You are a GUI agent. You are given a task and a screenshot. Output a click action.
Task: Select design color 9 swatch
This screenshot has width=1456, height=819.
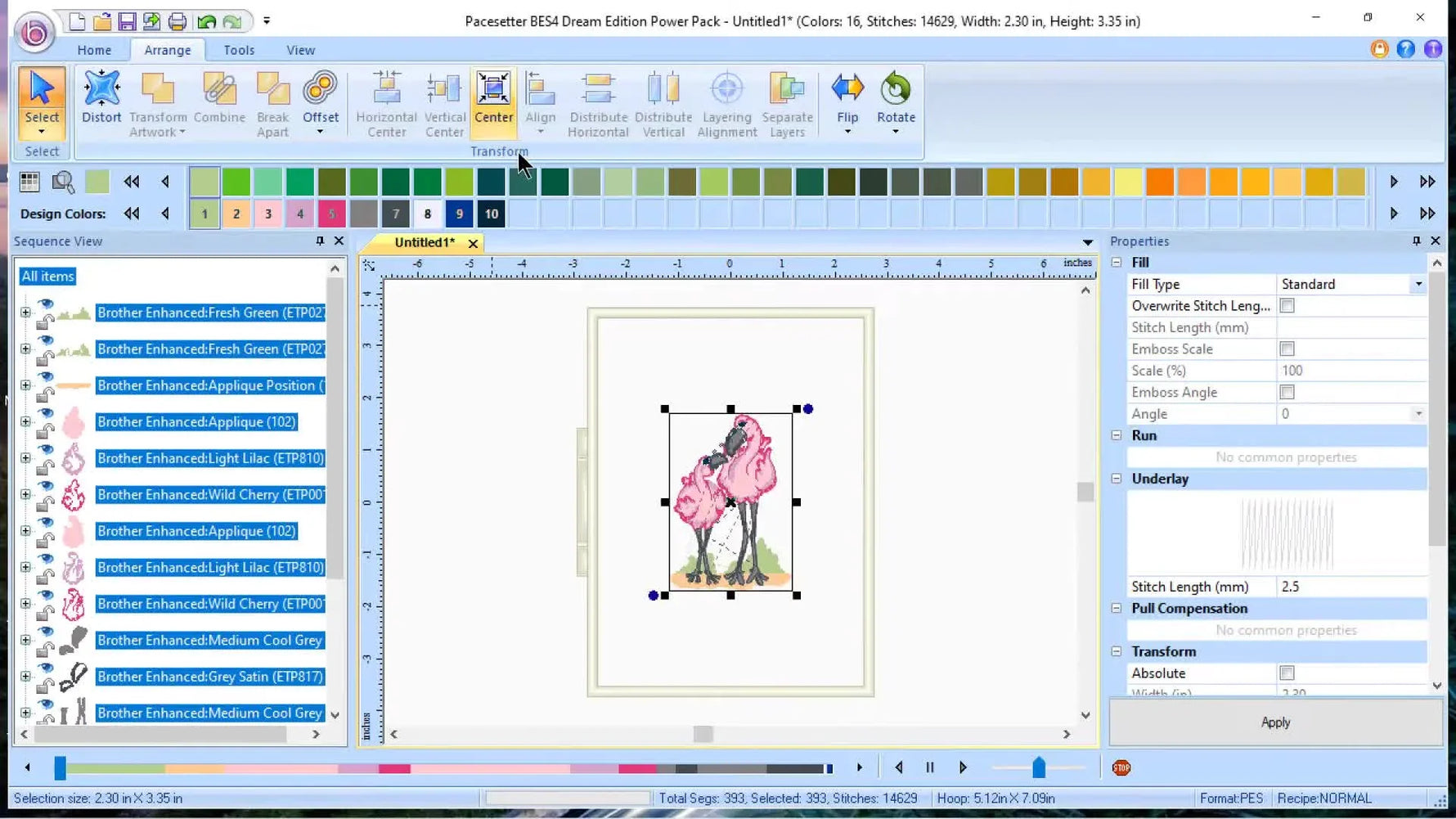coord(459,214)
